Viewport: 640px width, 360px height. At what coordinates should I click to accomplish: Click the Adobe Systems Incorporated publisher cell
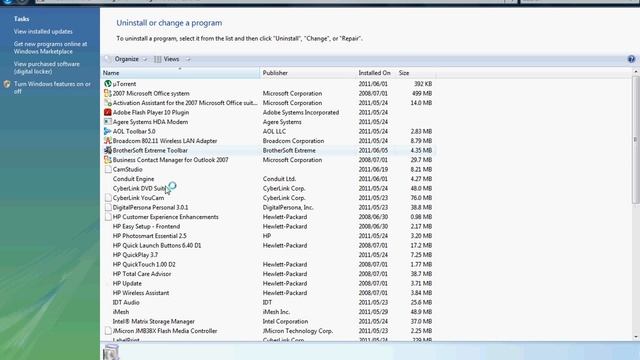[x=301, y=112]
